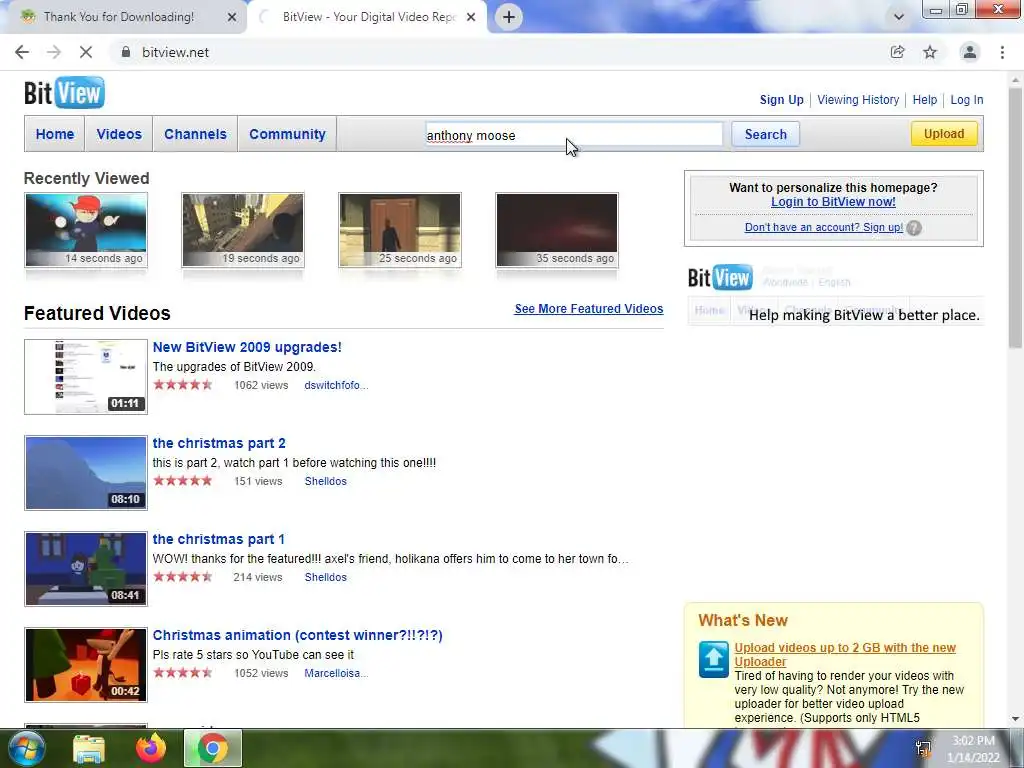
Task: Click the Log In link
Action: pyautogui.click(x=967, y=100)
